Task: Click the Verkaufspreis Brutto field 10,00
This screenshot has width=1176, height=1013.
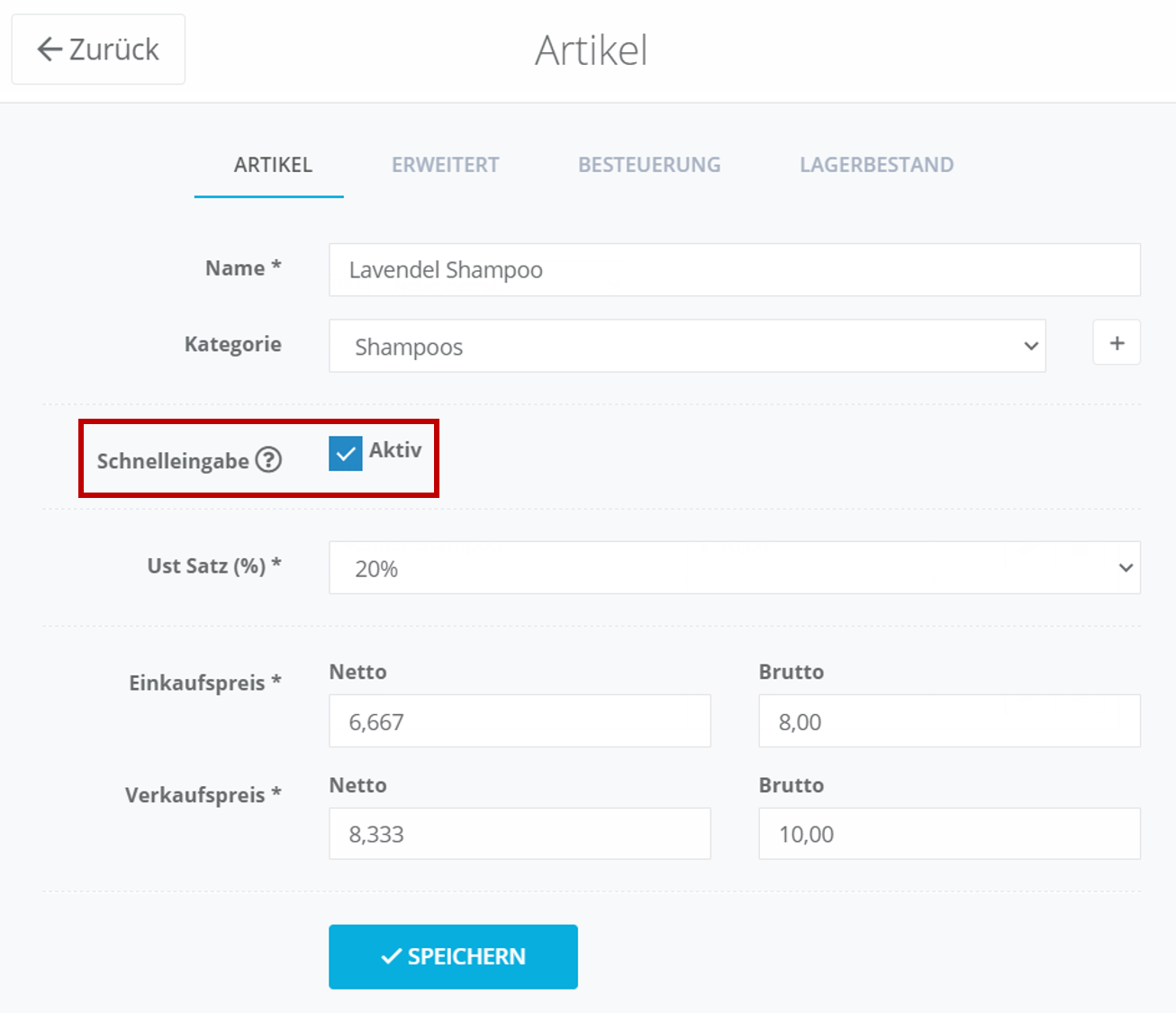Action: coord(949,834)
